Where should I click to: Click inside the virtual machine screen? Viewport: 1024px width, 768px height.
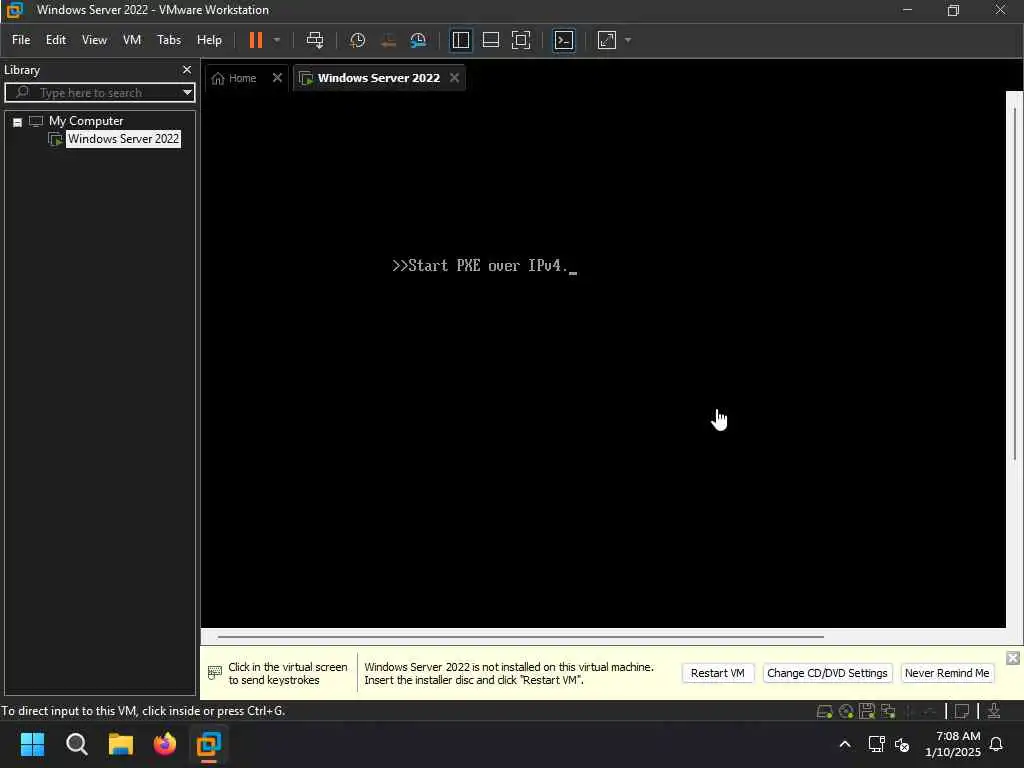tap(603, 359)
